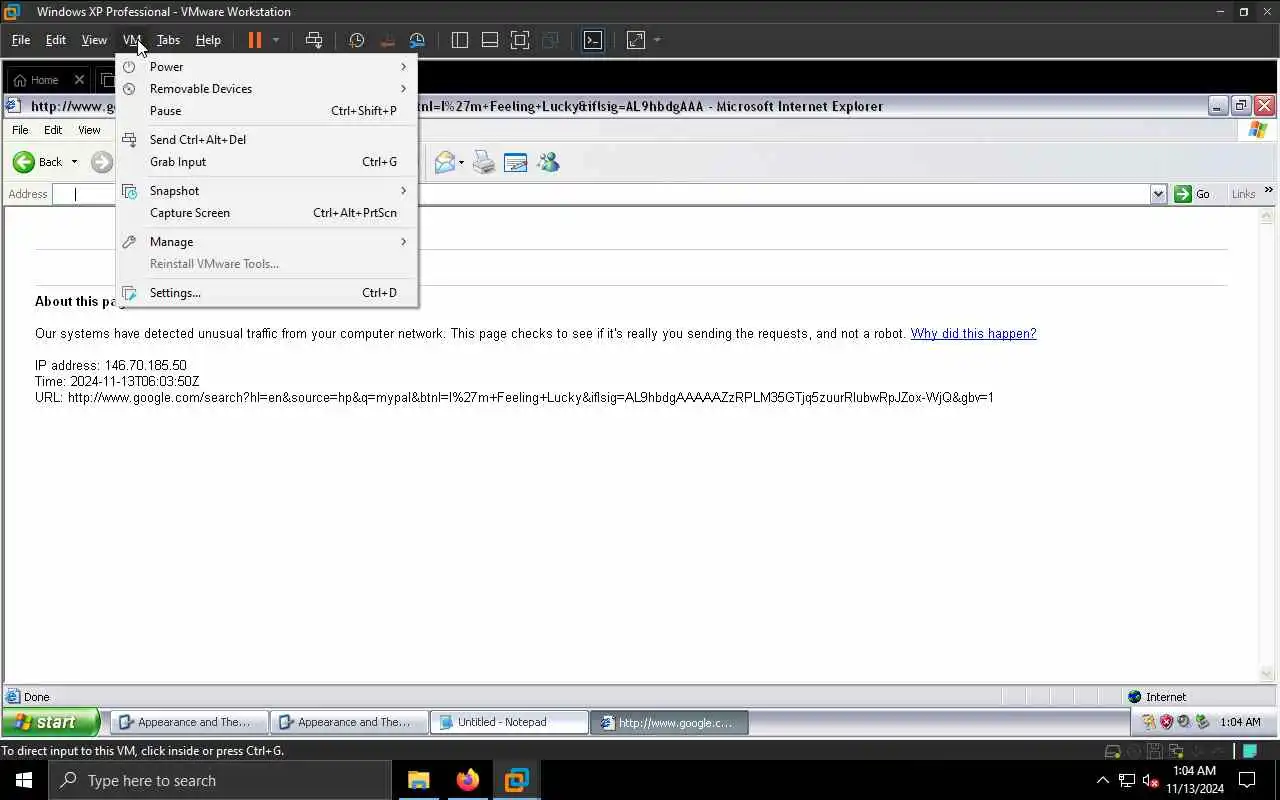This screenshot has height=800, width=1280.
Task: Choose Pause from the VM menu
Action: pos(266,111)
